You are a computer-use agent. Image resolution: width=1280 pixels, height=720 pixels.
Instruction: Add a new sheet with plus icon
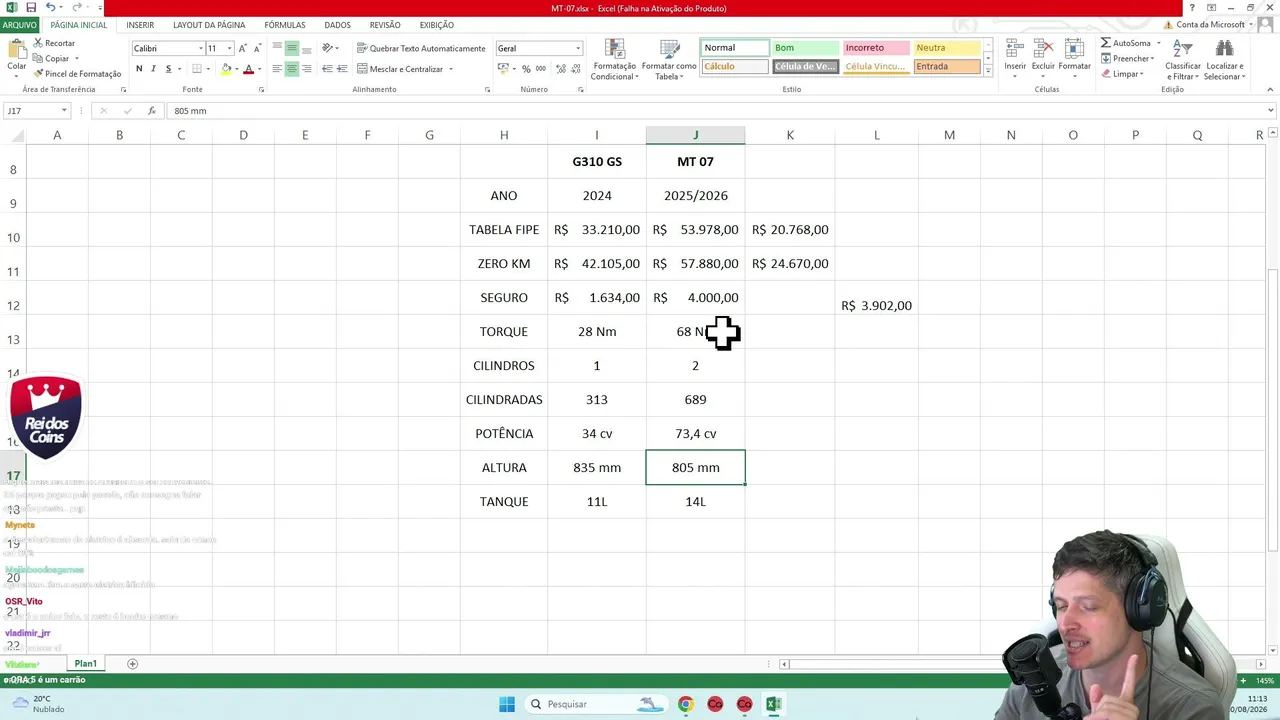pos(132,664)
